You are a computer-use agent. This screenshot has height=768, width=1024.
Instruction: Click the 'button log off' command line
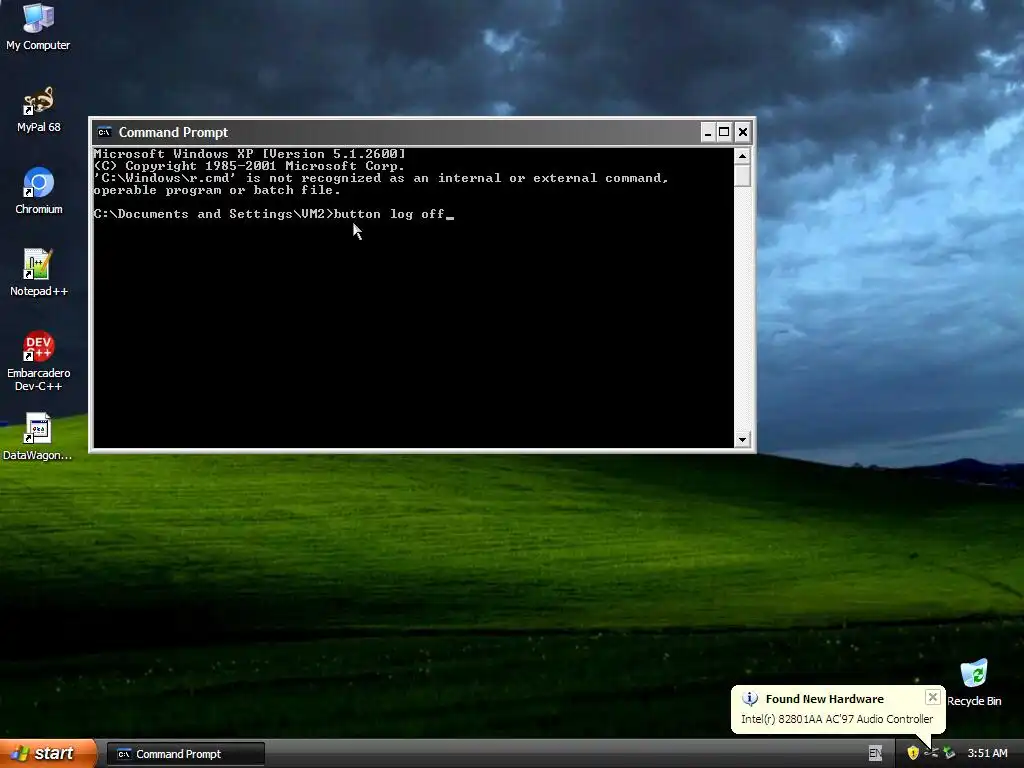[x=273, y=214]
